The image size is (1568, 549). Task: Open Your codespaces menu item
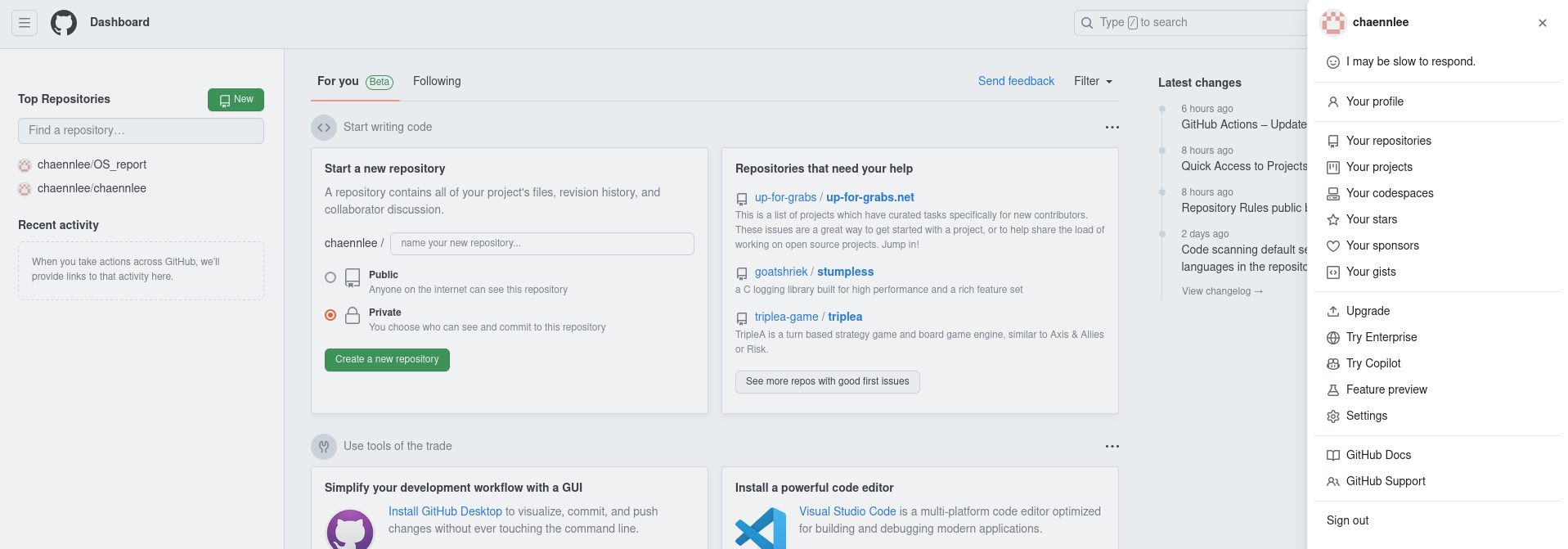pos(1438,194)
